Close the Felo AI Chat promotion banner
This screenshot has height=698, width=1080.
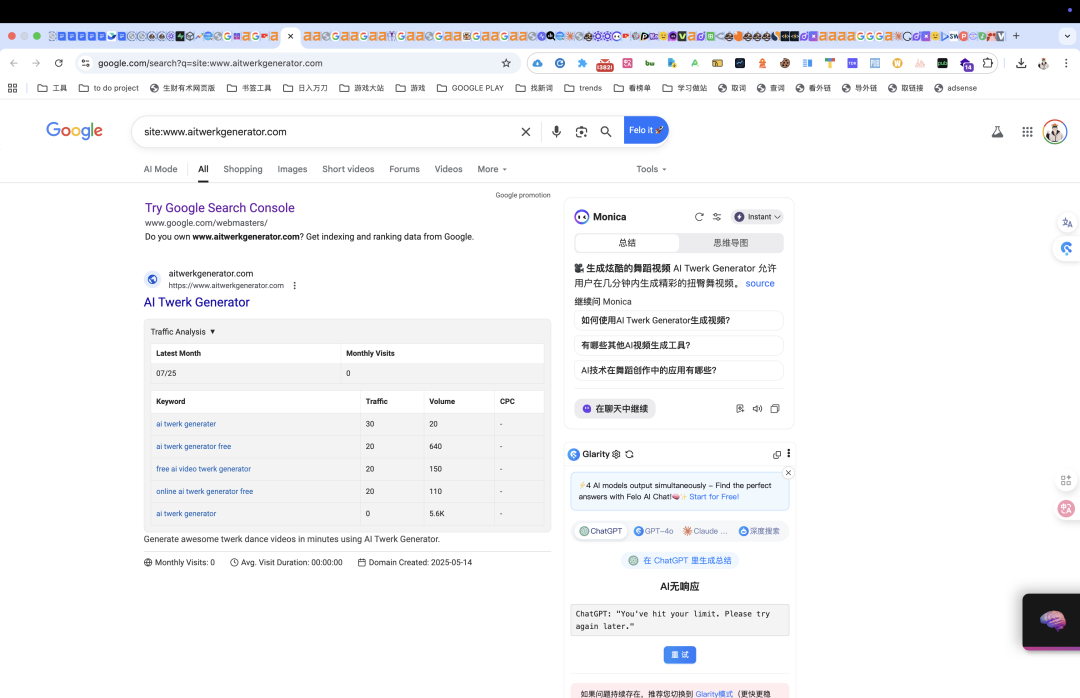pos(789,473)
